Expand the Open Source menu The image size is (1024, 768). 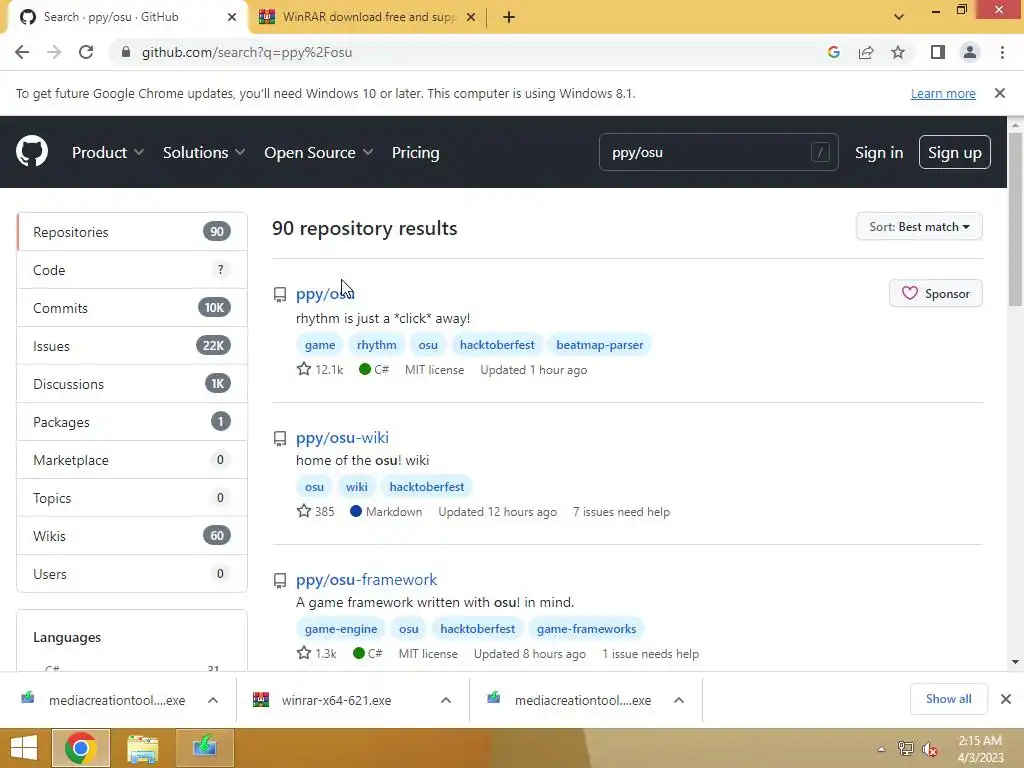319,152
